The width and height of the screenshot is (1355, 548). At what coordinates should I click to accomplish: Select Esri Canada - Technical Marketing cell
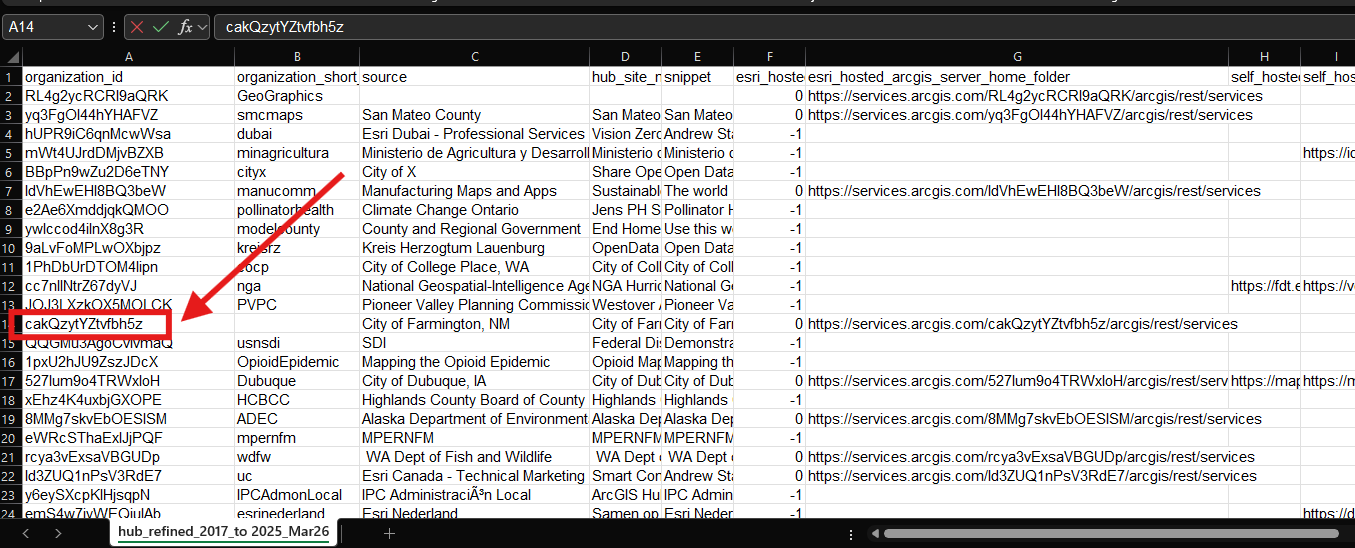tap(474, 476)
